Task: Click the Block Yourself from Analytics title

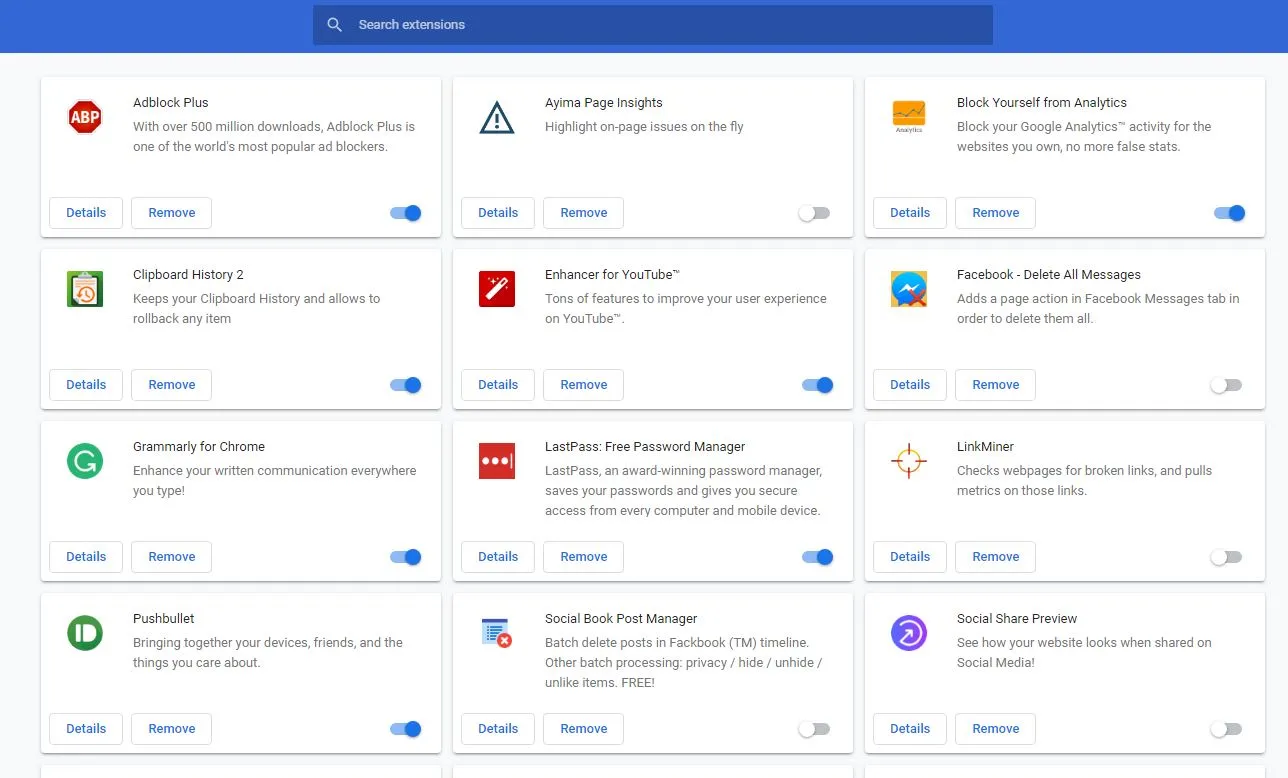Action: pyautogui.click(x=1042, y=103)
